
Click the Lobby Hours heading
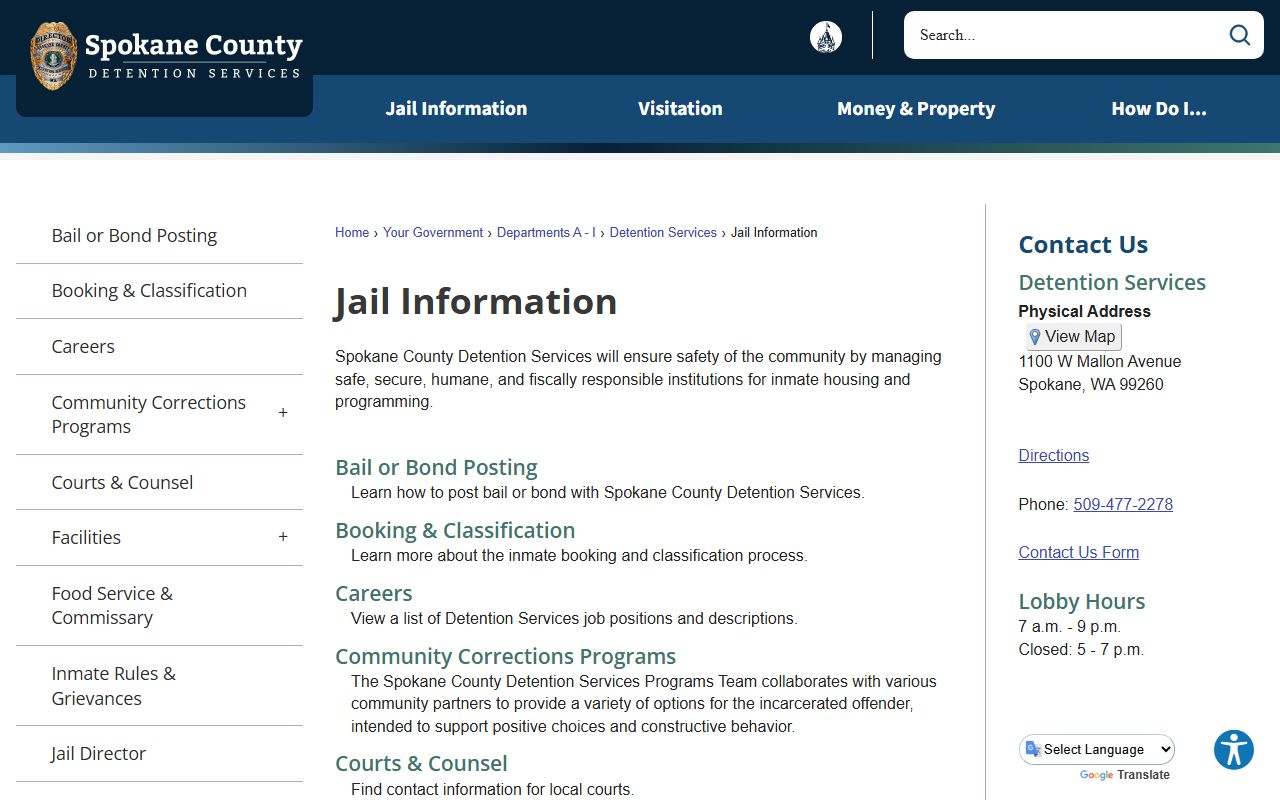coord(1082,602)
